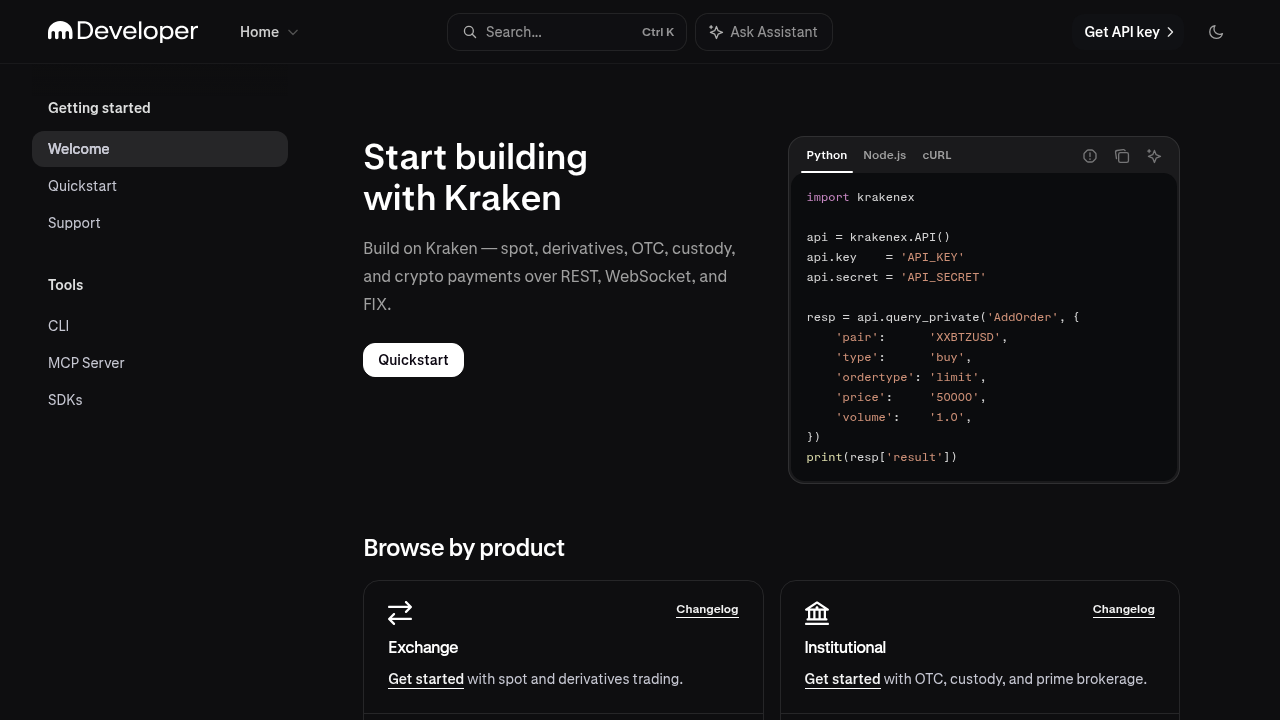Click Get started in Exchange card

coord(426,679)
